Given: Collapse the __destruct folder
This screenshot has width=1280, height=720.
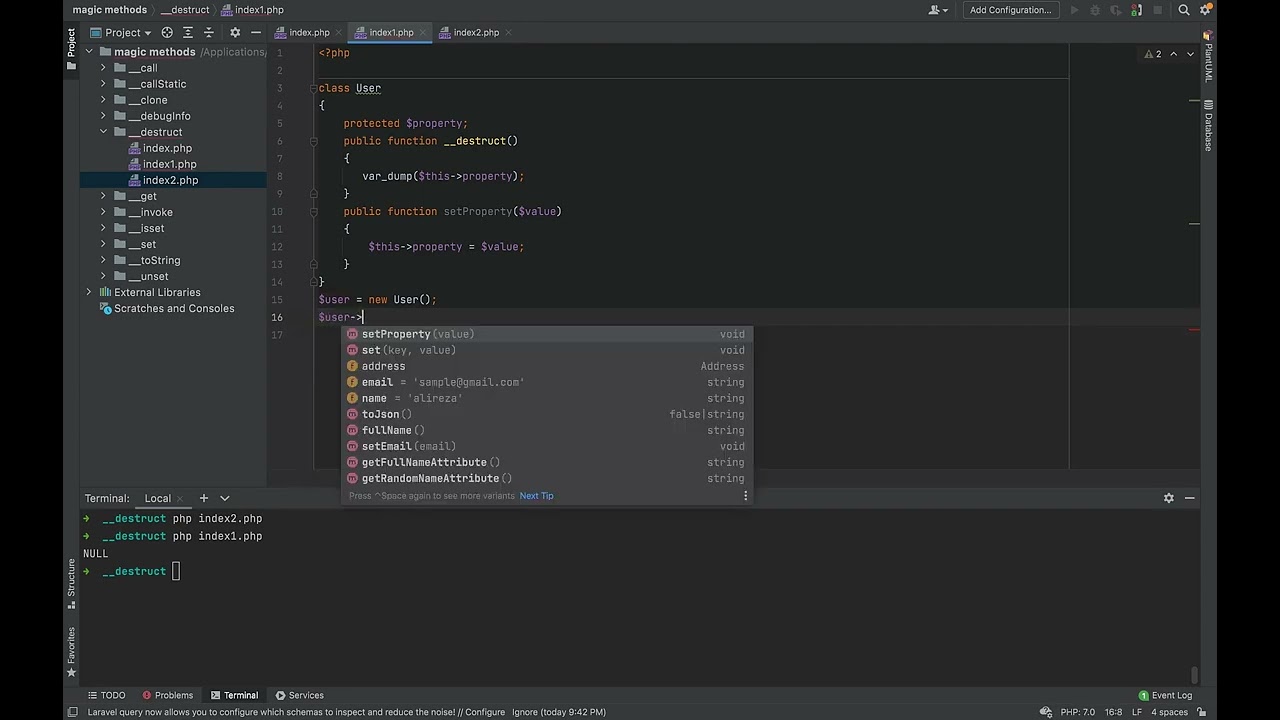Looking at the screenshot, I should pyautogui.click(x=103, y=132).
